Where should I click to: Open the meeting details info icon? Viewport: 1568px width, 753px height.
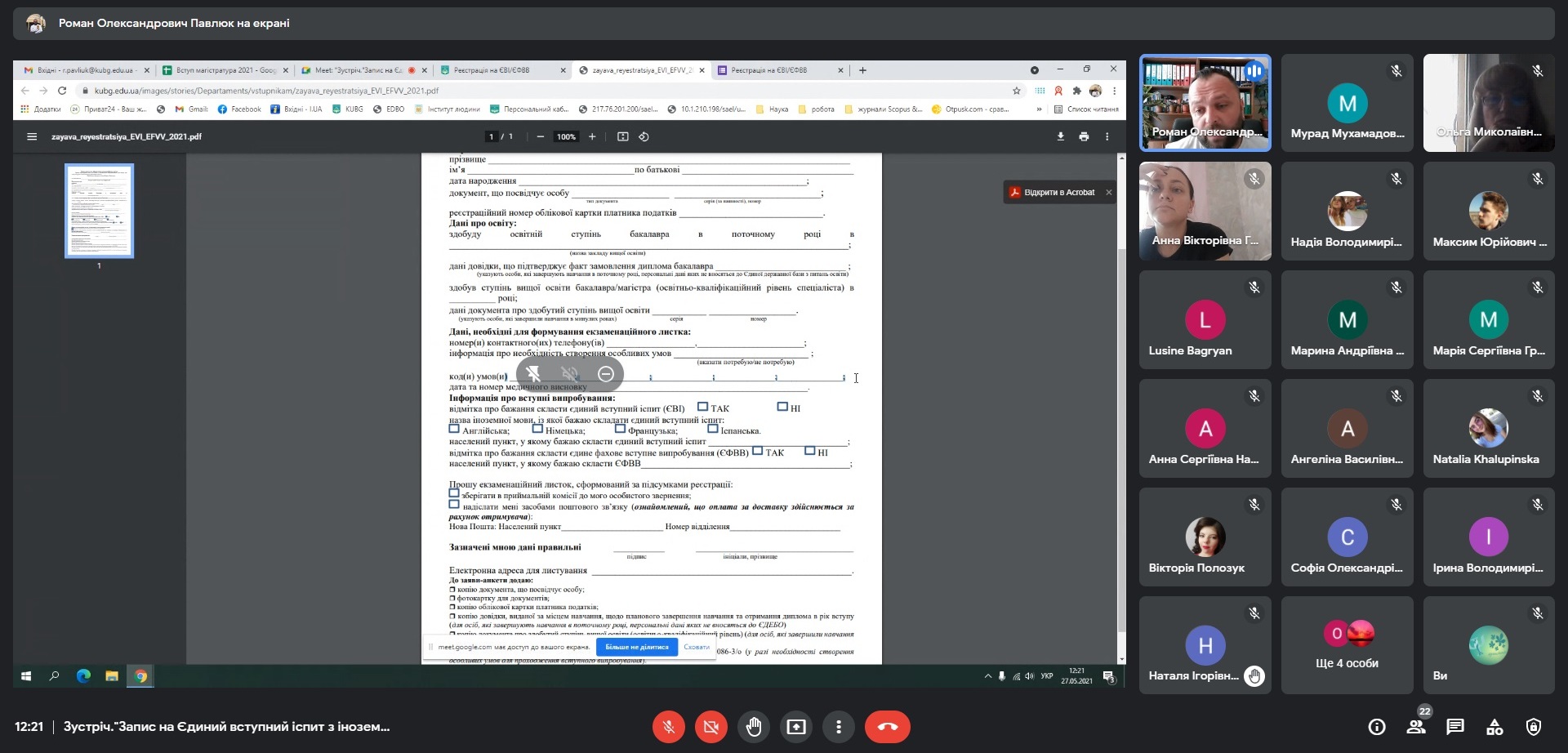1377,727
